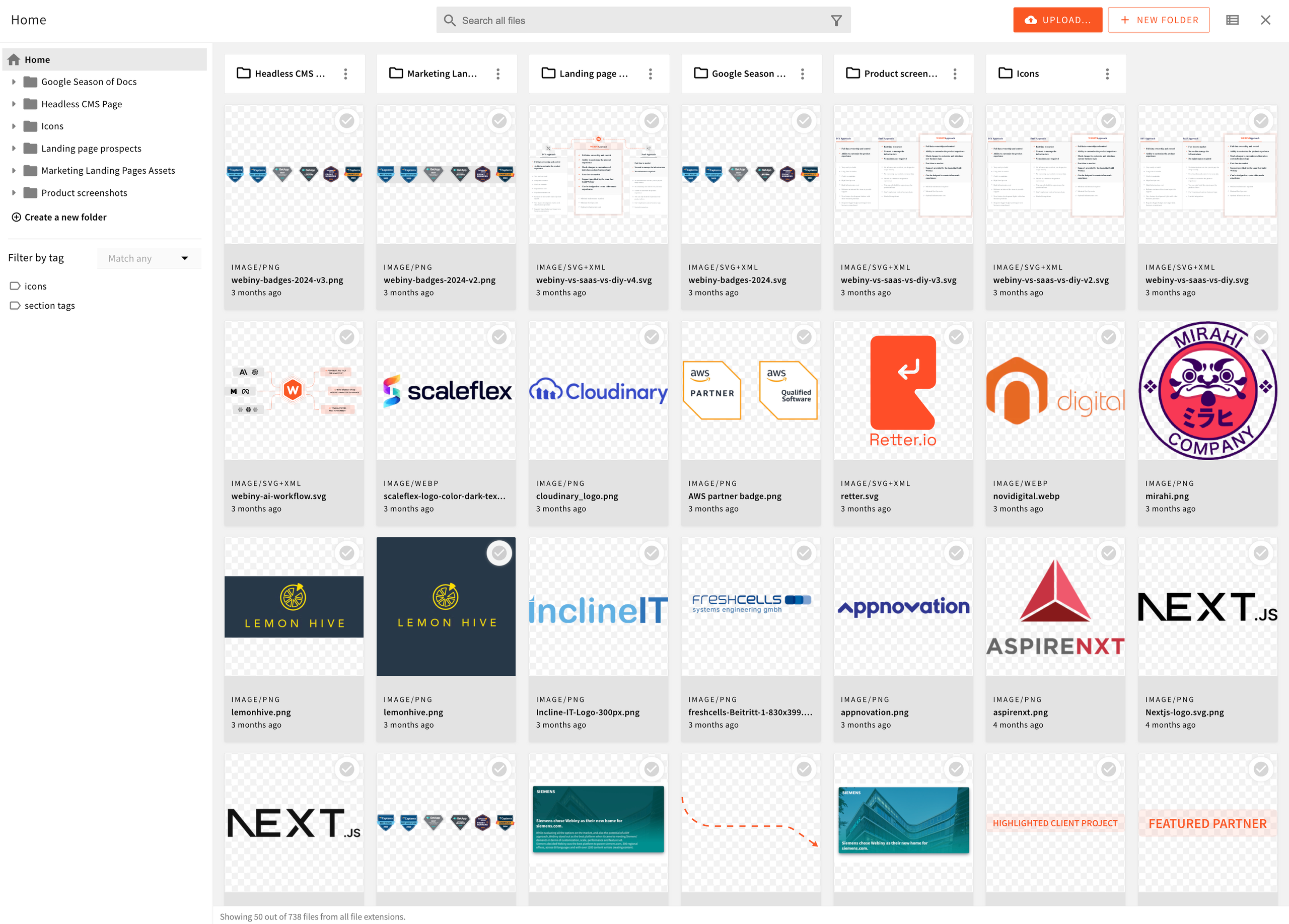Filter by section tags tag
This screenshot has width=1289, height=924.
click(x=49, y=306)
